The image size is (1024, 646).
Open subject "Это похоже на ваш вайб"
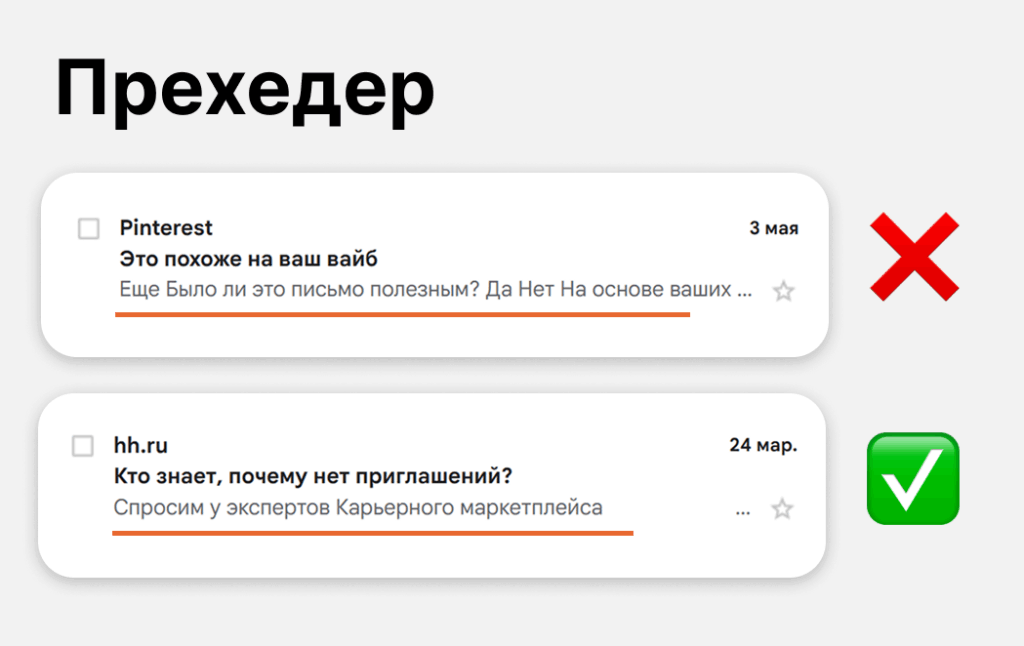248,259
